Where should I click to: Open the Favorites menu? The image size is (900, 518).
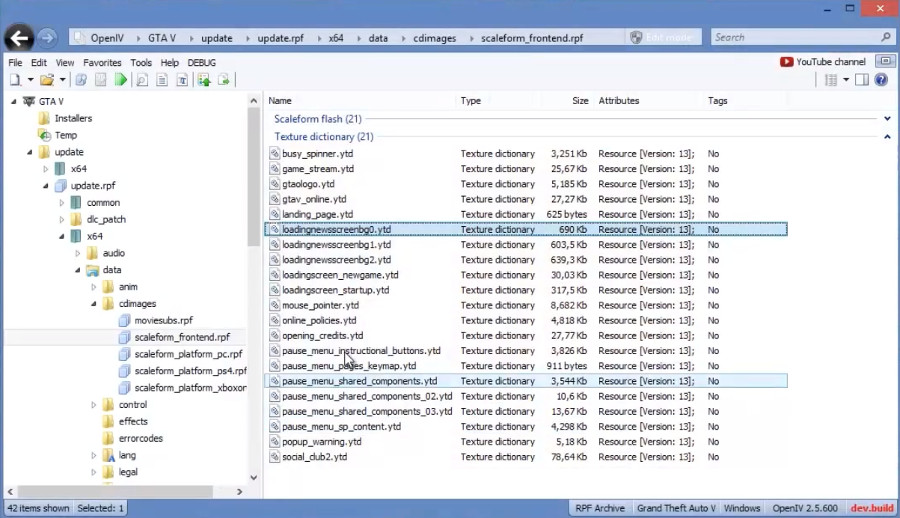102,62
